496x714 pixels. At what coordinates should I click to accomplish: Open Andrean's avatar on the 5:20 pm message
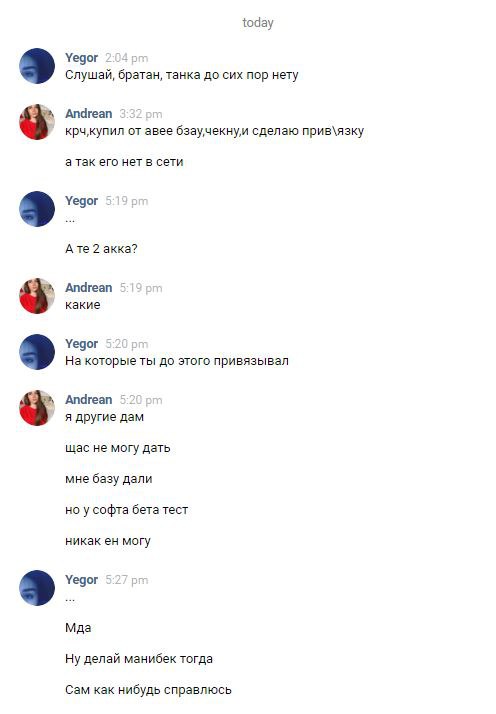[x=37, y=408]
